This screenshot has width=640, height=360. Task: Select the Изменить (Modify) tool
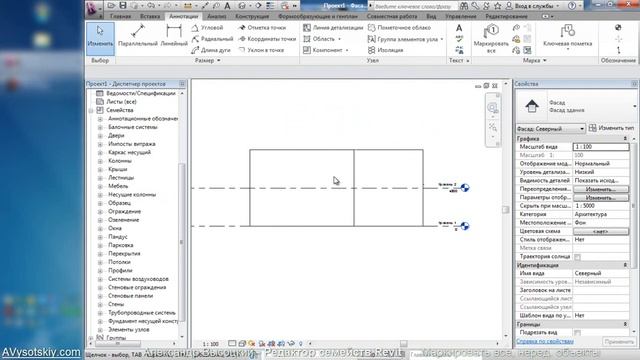tap(100, 38)
